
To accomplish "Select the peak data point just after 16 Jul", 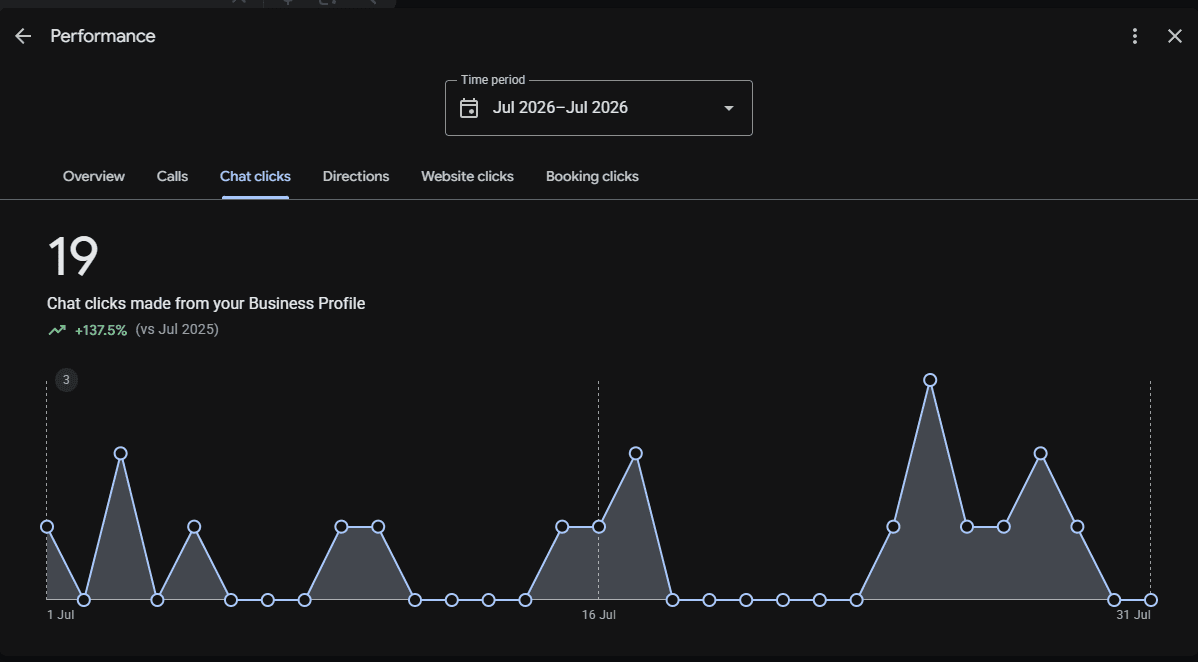I will [636, 453].
